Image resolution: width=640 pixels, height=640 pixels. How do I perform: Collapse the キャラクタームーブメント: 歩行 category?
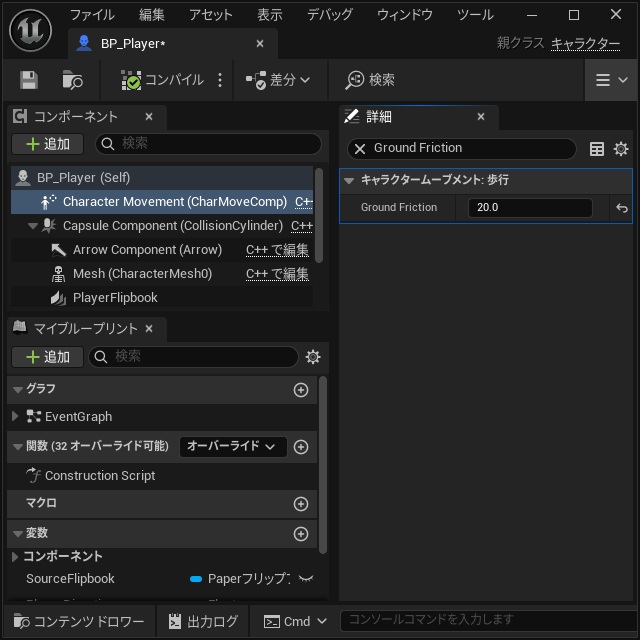[349, 180]
